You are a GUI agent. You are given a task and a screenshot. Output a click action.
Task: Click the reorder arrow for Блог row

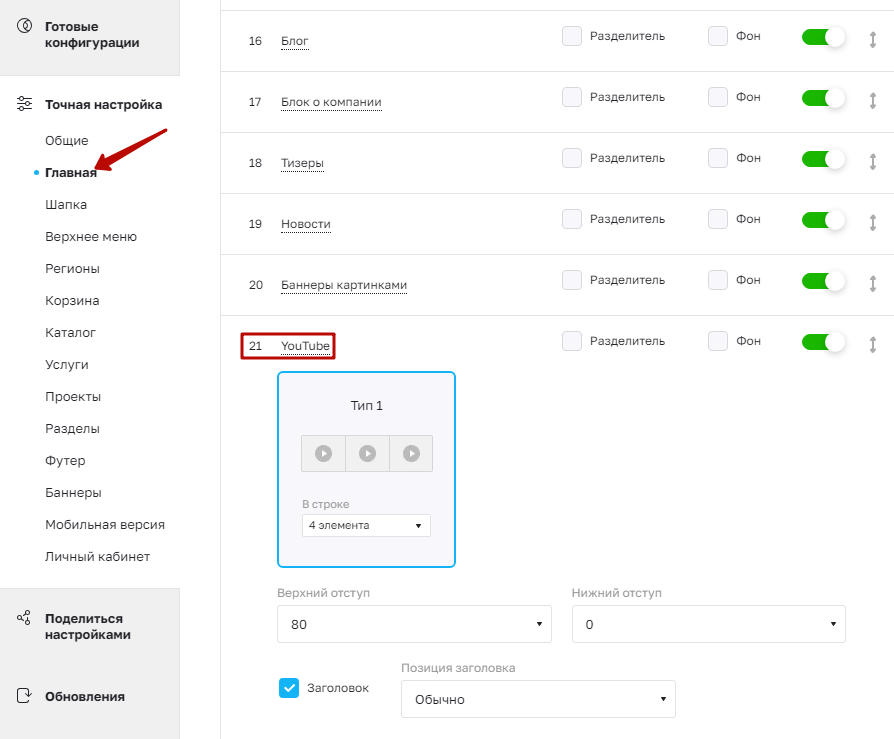pyautogui.click(x=872, y=40)
